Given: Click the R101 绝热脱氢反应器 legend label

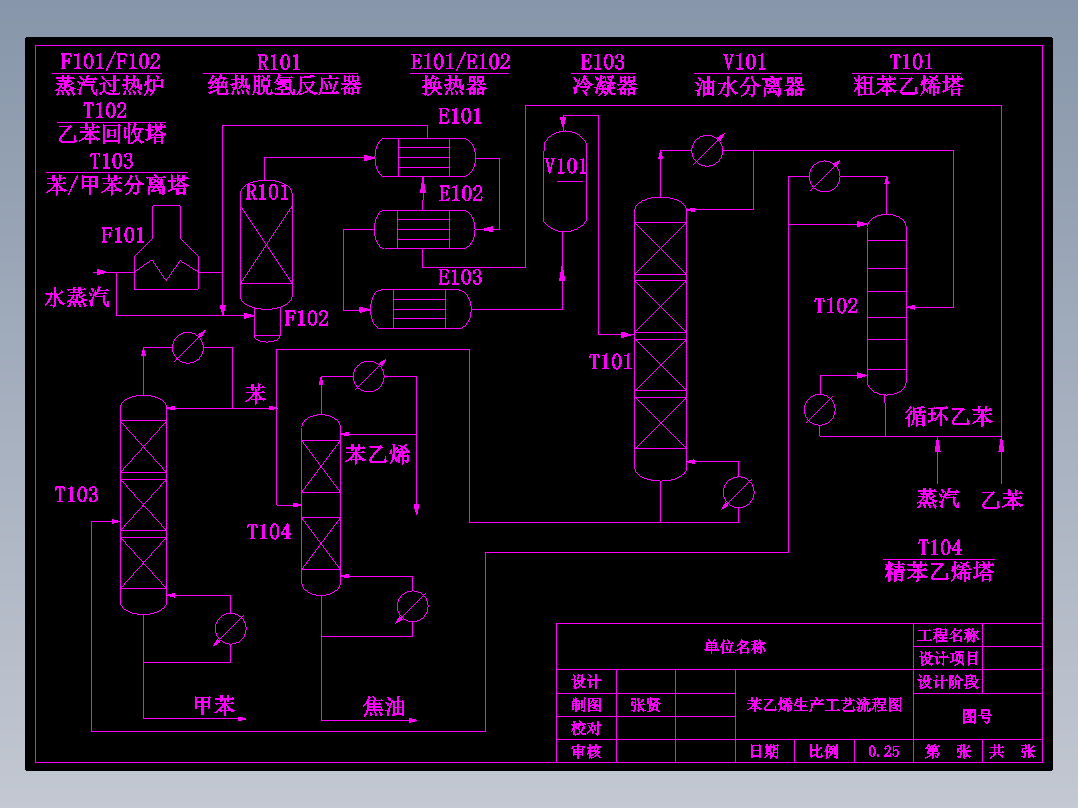Looking at the screenshot, I should (x=284, y=74).
